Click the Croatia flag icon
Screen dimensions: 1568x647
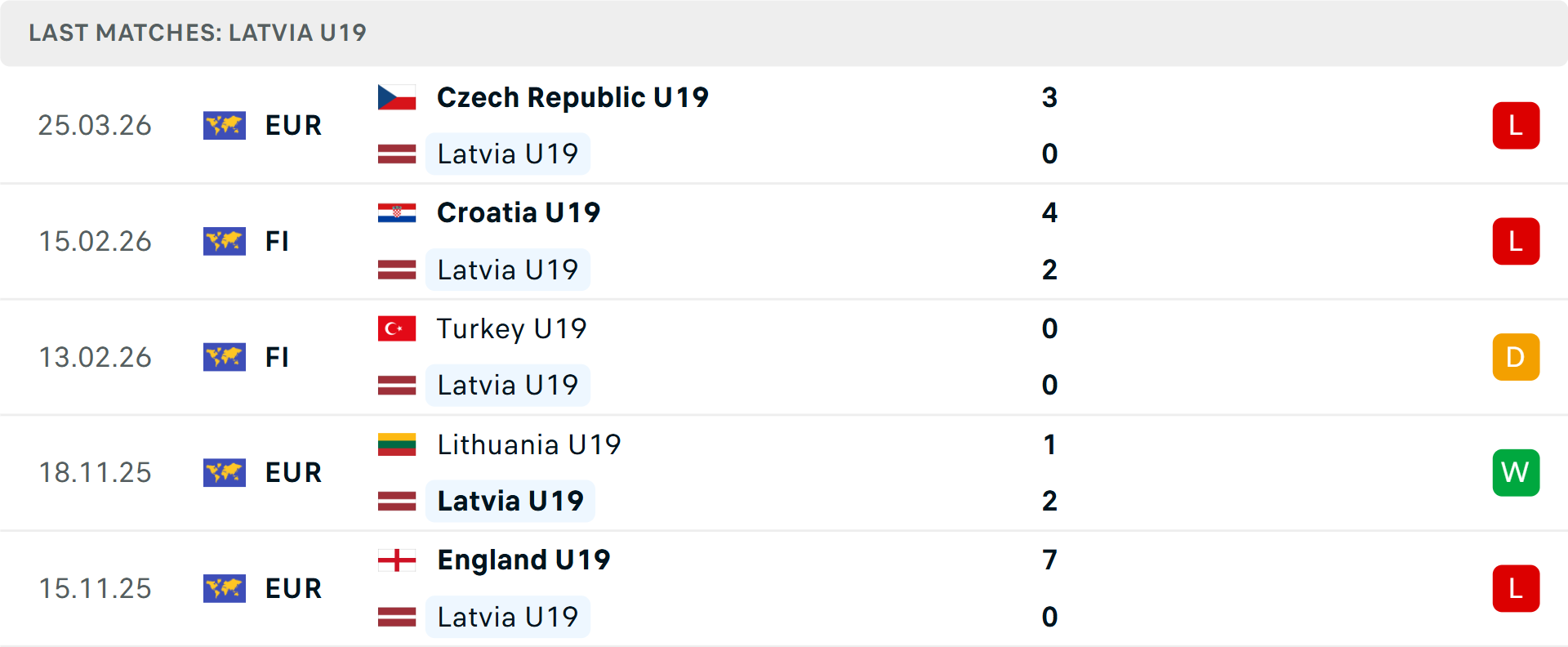coord(397,212)
